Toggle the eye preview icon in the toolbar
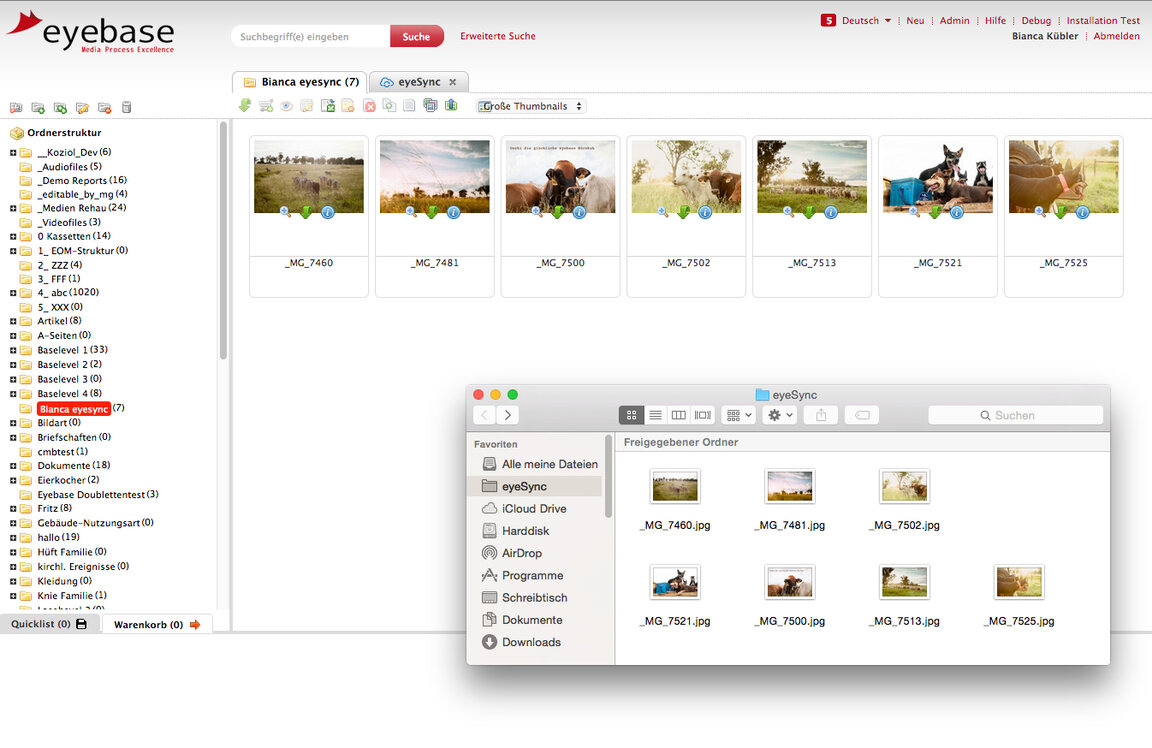 click(x=286, y=106)
